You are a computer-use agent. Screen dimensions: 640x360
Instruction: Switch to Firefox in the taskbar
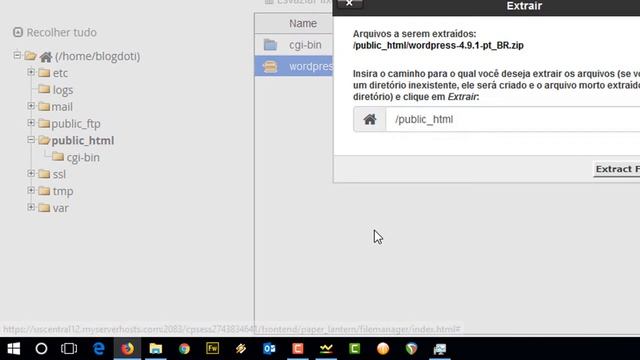coord(127,349)
